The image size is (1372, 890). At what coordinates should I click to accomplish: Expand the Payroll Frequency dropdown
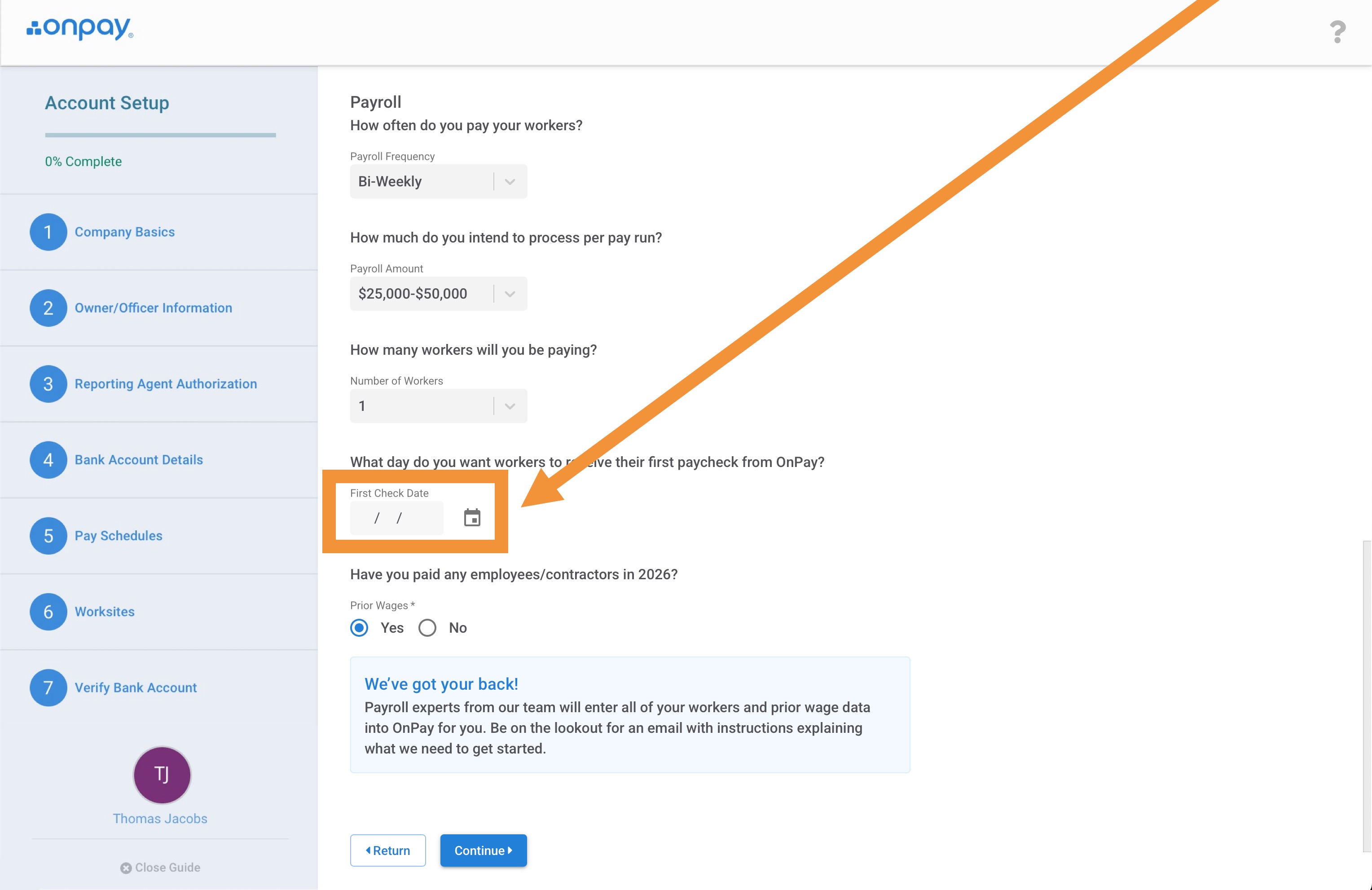(x=438, y=181)
